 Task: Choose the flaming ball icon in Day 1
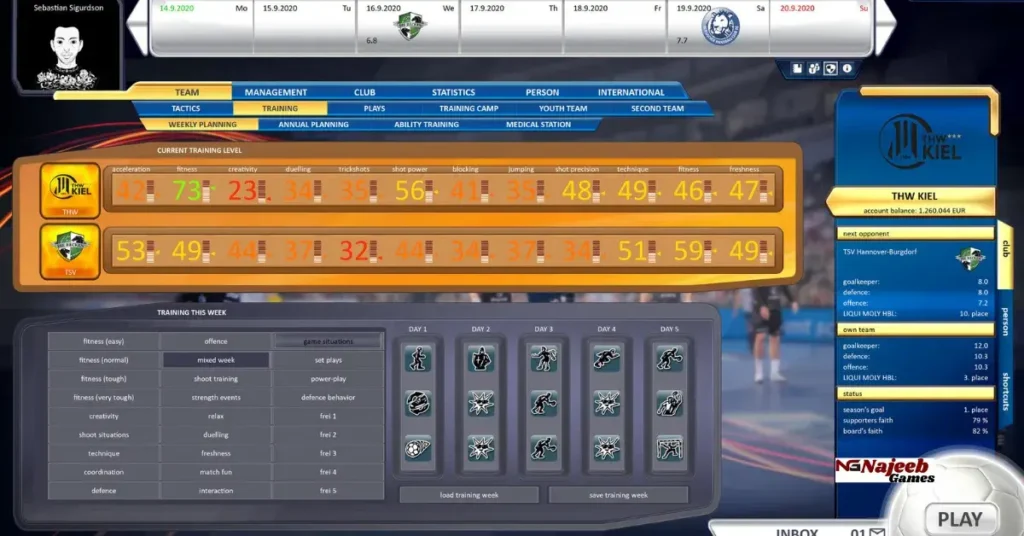(418, 449)
